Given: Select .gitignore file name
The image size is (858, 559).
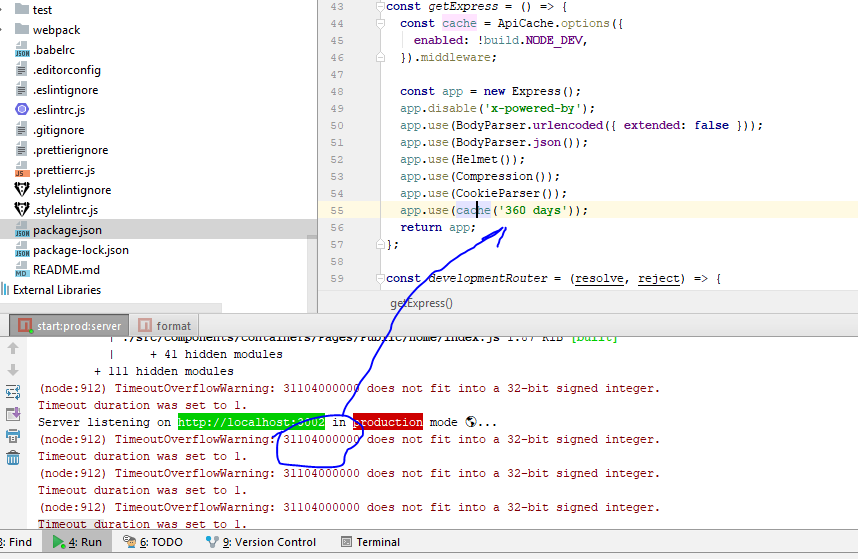Looking at the screenshot, I should [59, 130].
